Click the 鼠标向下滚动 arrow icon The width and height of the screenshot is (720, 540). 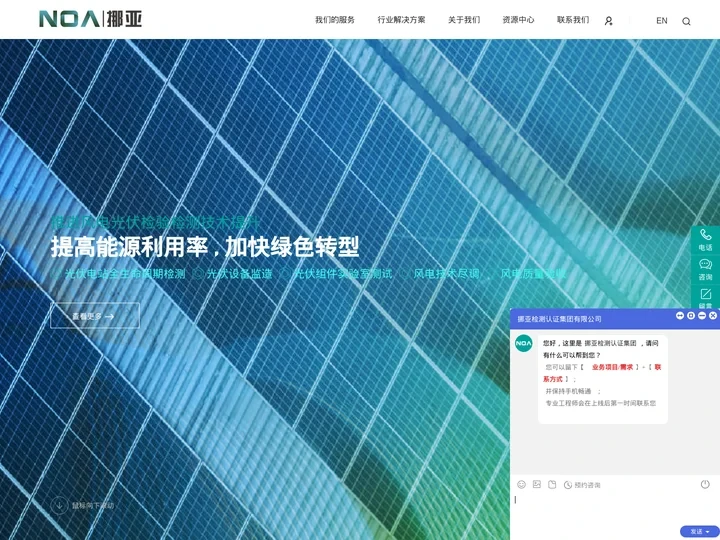coord(59,506)
